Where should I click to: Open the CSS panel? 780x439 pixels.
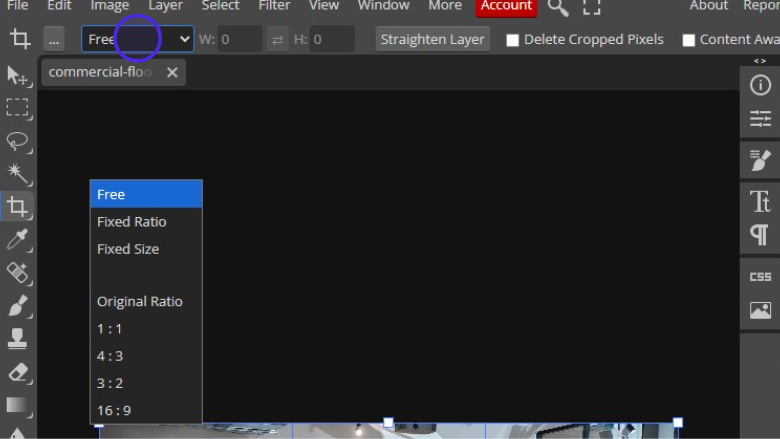[x=760, y=277]
